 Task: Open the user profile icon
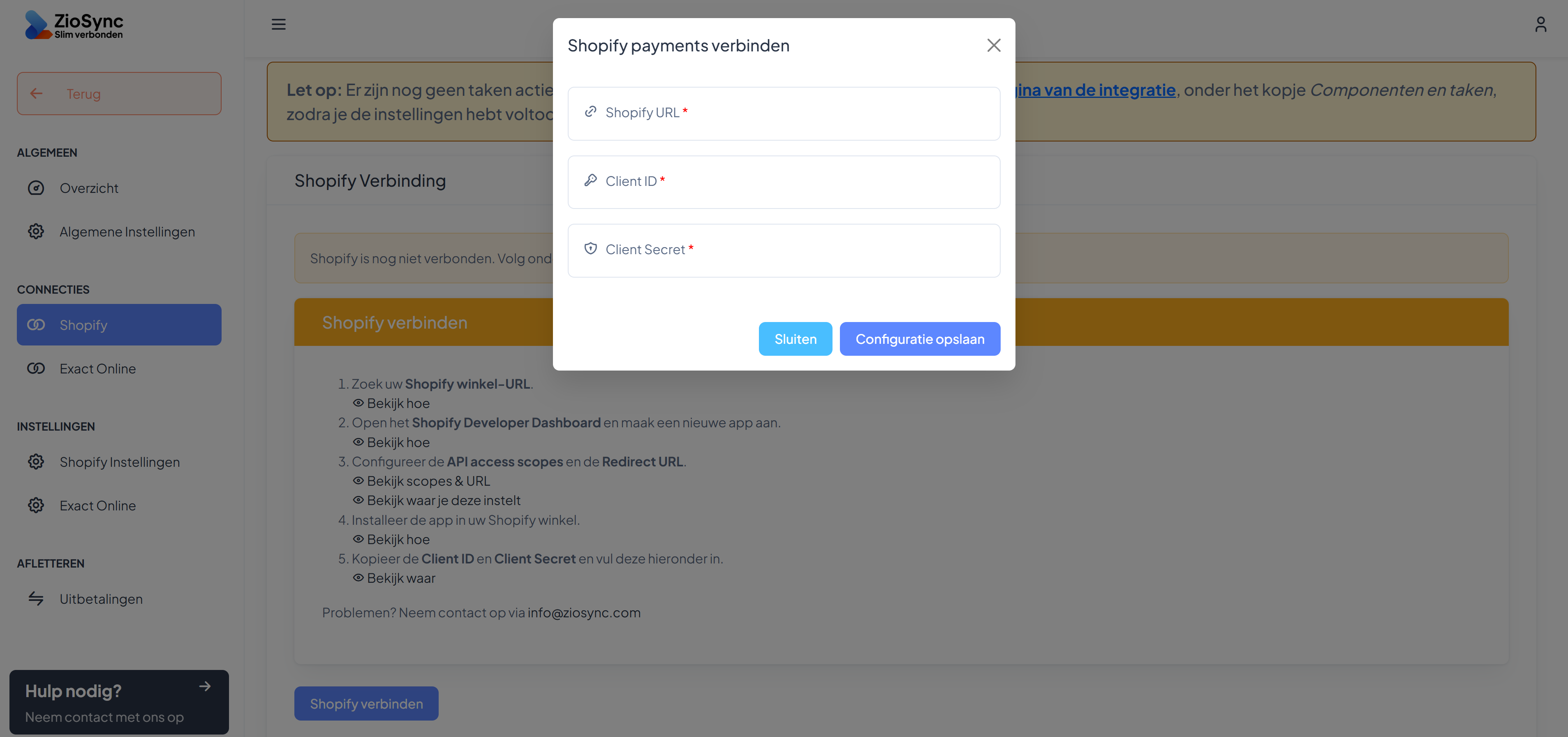[1540, 24]
